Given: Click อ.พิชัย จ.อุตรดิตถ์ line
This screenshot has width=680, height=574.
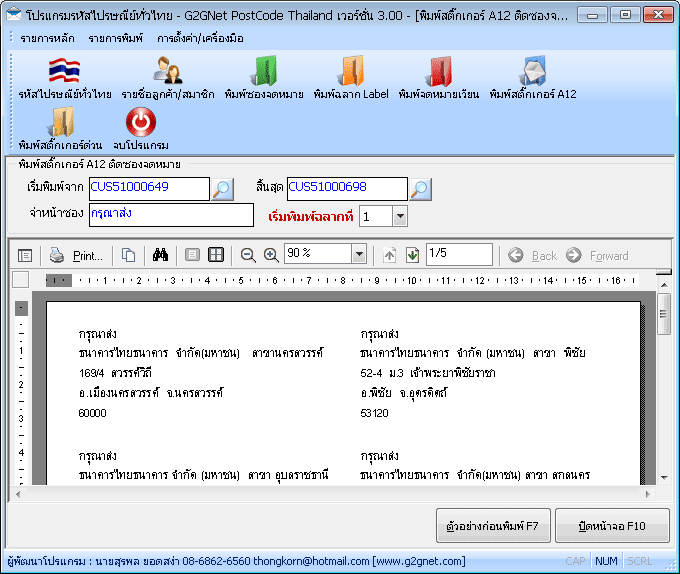Looking at the screenshot, I should (x=403, y=393).
